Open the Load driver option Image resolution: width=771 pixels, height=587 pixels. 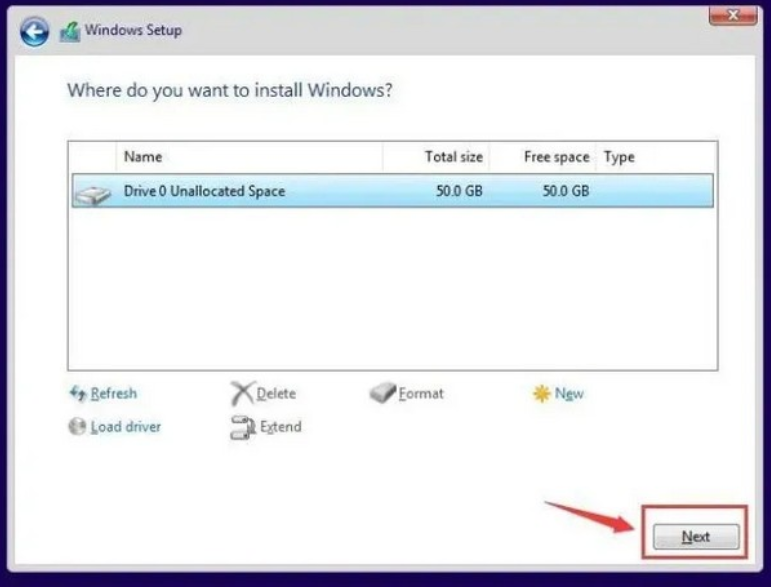(126, 427)
